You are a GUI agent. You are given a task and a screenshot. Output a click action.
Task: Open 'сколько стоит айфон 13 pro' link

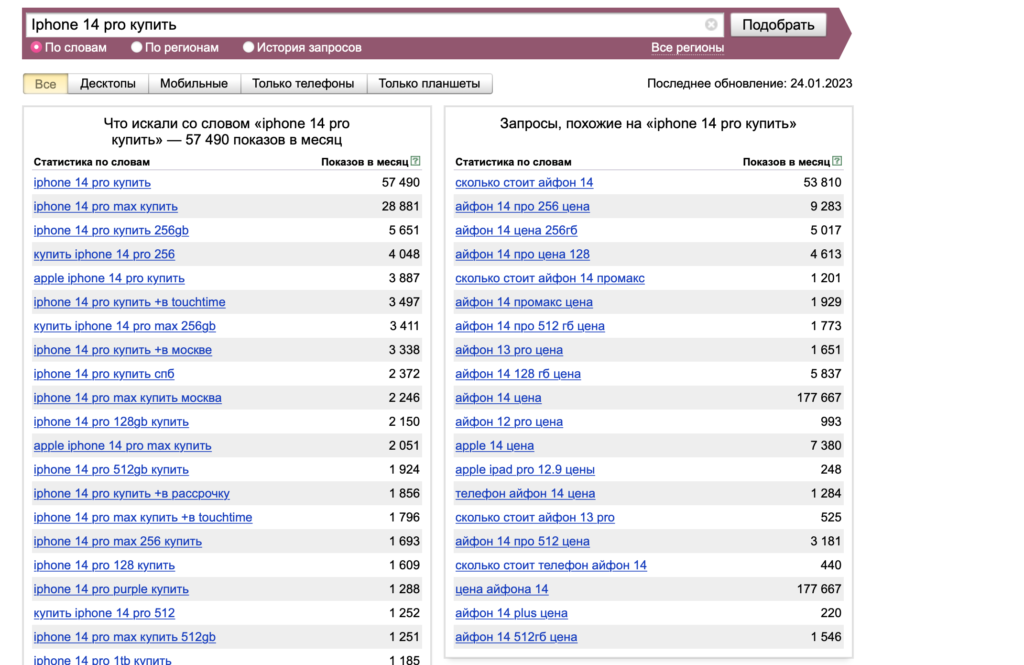535,517
